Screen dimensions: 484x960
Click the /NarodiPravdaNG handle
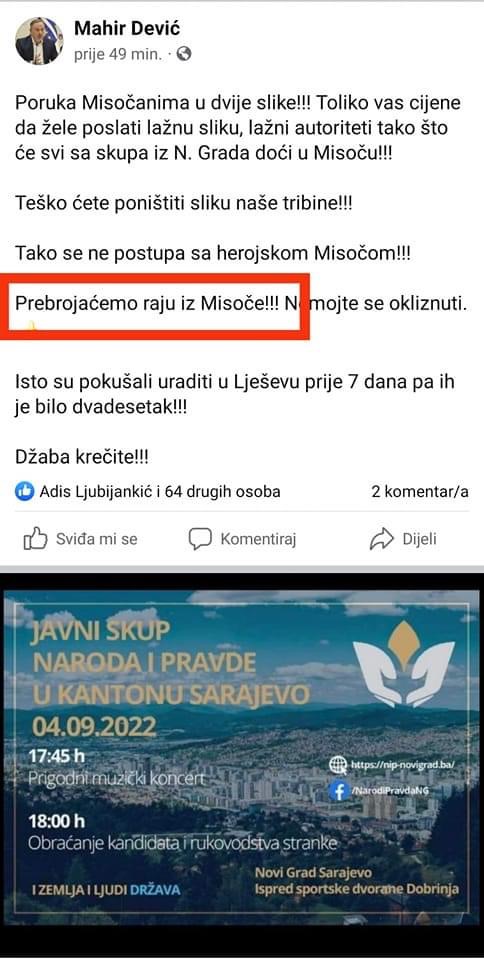[x=390, y=791]
